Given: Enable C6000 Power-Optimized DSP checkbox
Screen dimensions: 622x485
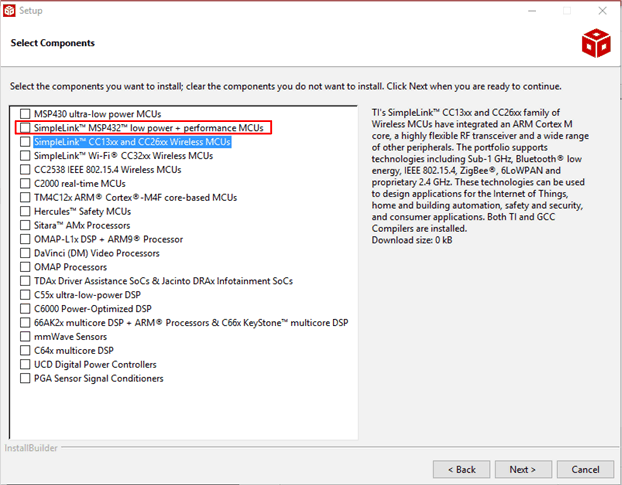Looking at the screenshot, I should click(25, 309).
